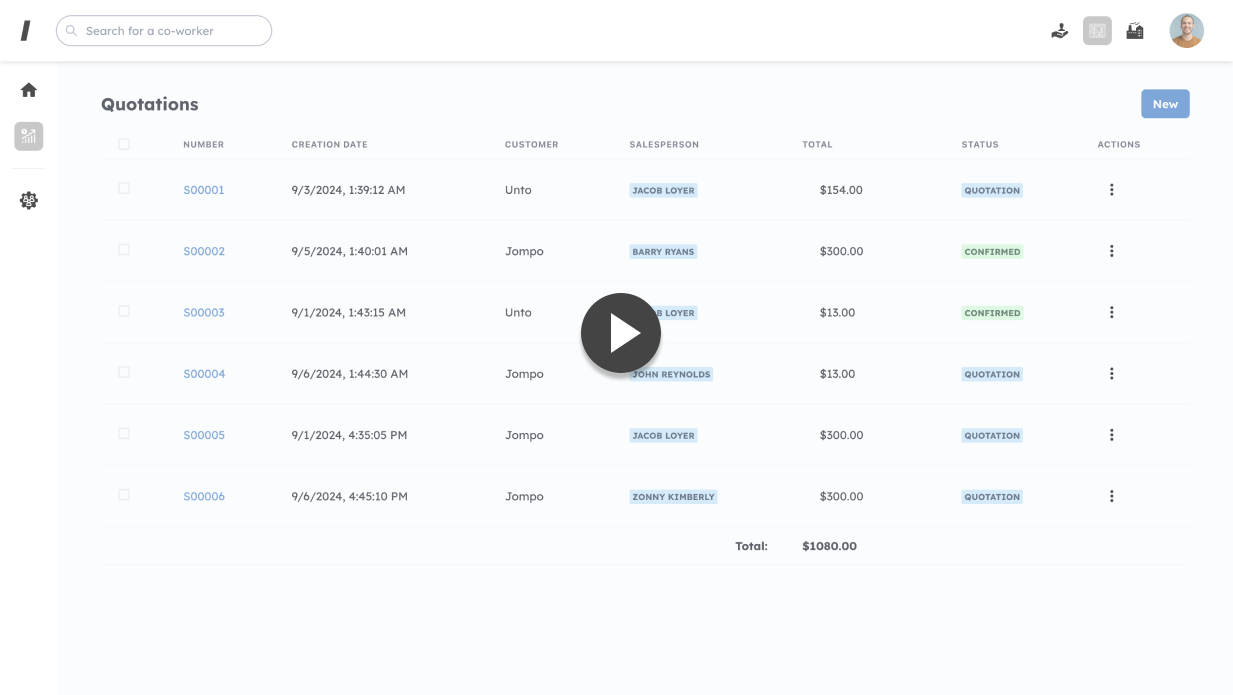Screen dimensions: 1233x695
Task: Click the hand-holding-person icon in the header
Action: pos(1060,31)
